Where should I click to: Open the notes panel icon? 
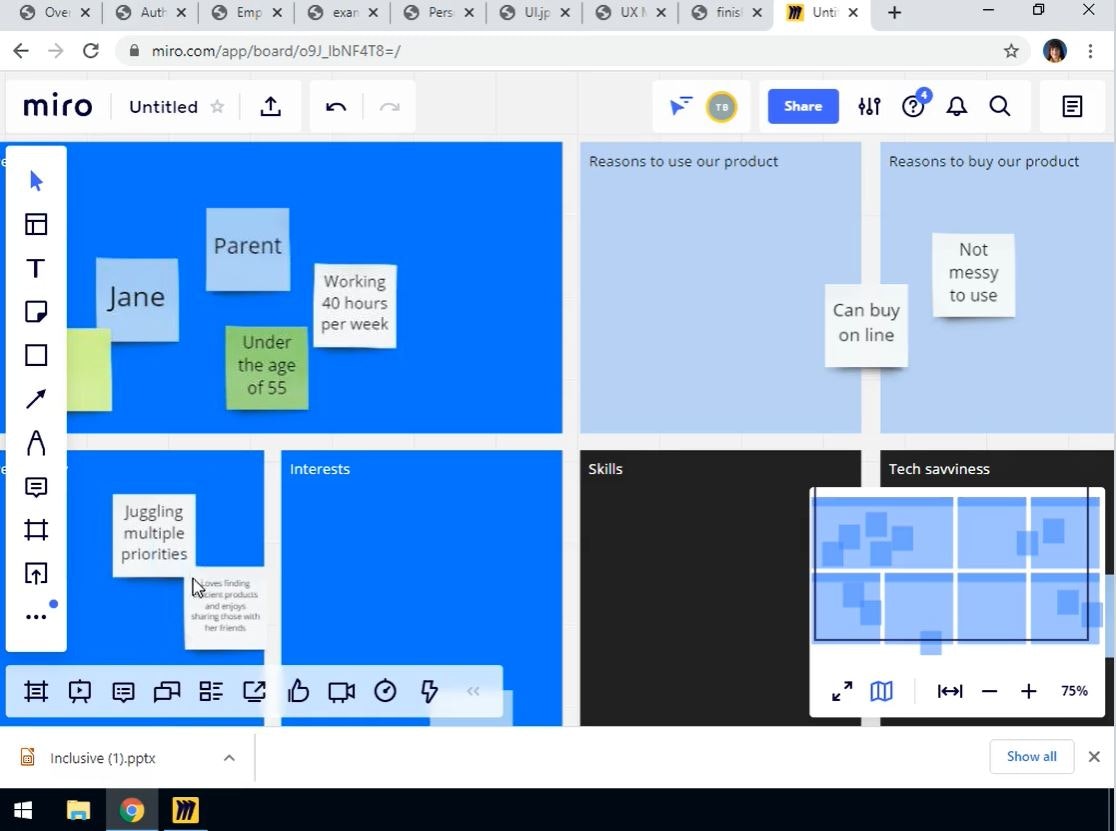[x=1072, y=107]
